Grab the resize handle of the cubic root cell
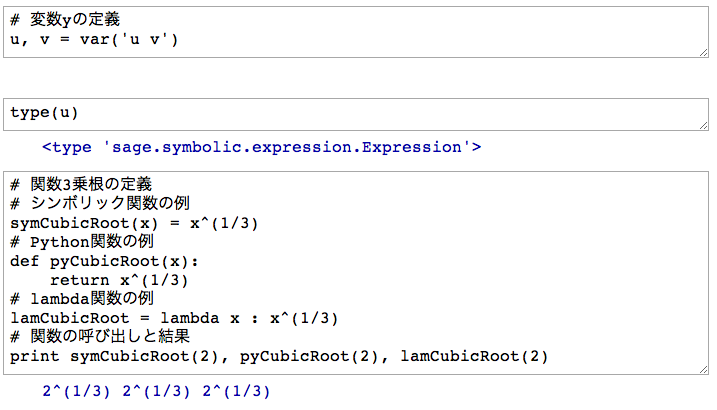Viewport: 717px width, 410px height. tap(704, 371)
